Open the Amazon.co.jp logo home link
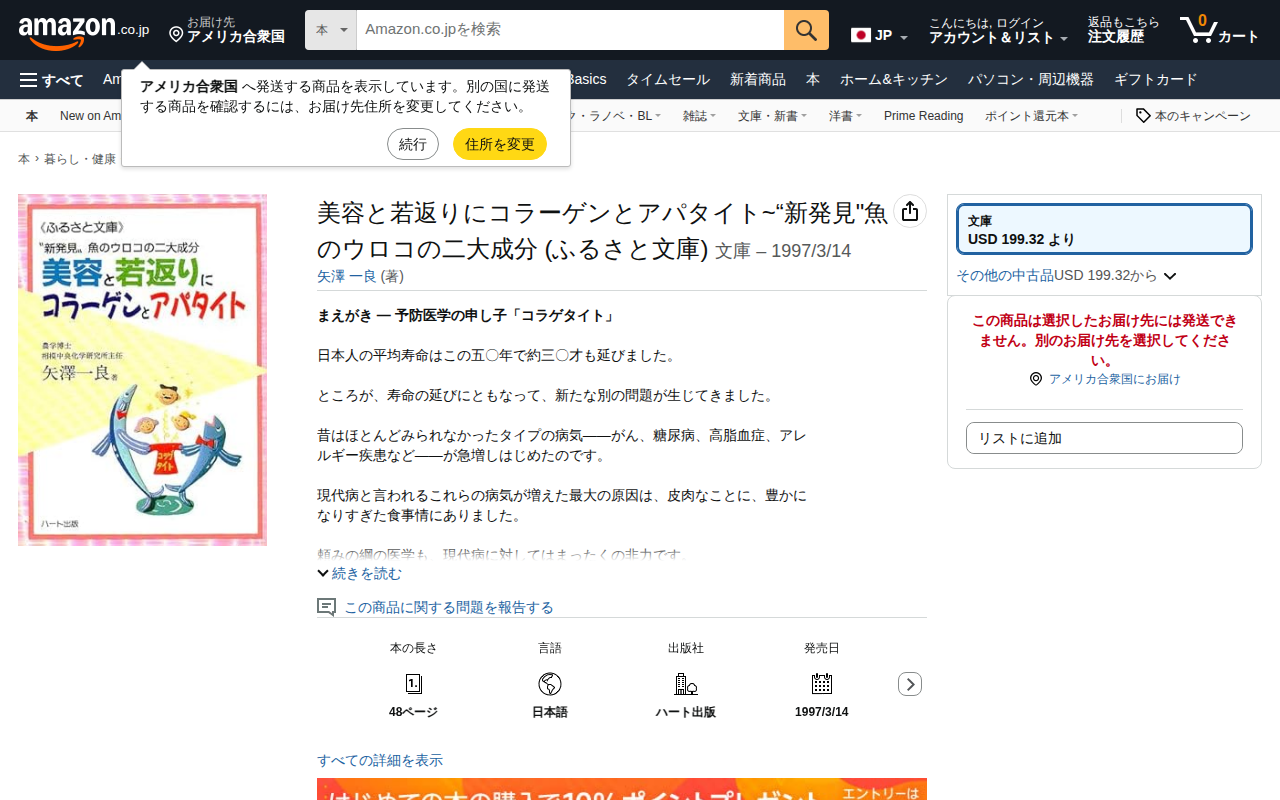The height and width of the screenshot is (800, 1280). (84, 32)
